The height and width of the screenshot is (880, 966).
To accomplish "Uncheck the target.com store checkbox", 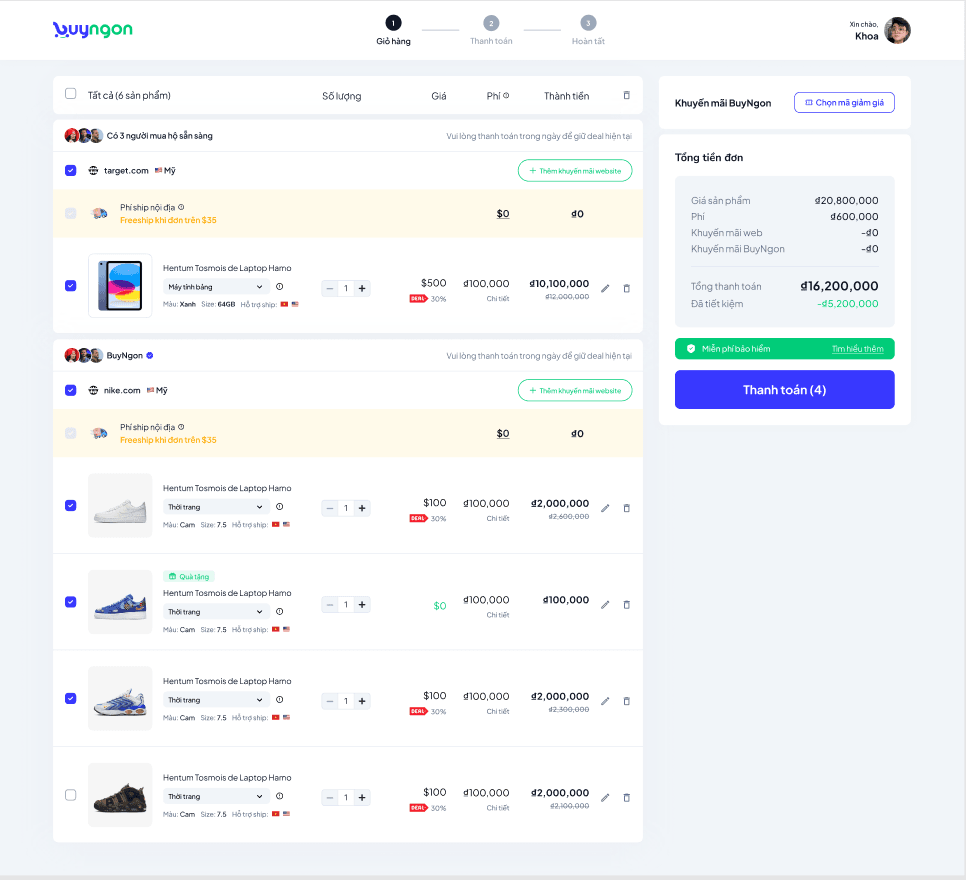I will click(x=71, y=171).
